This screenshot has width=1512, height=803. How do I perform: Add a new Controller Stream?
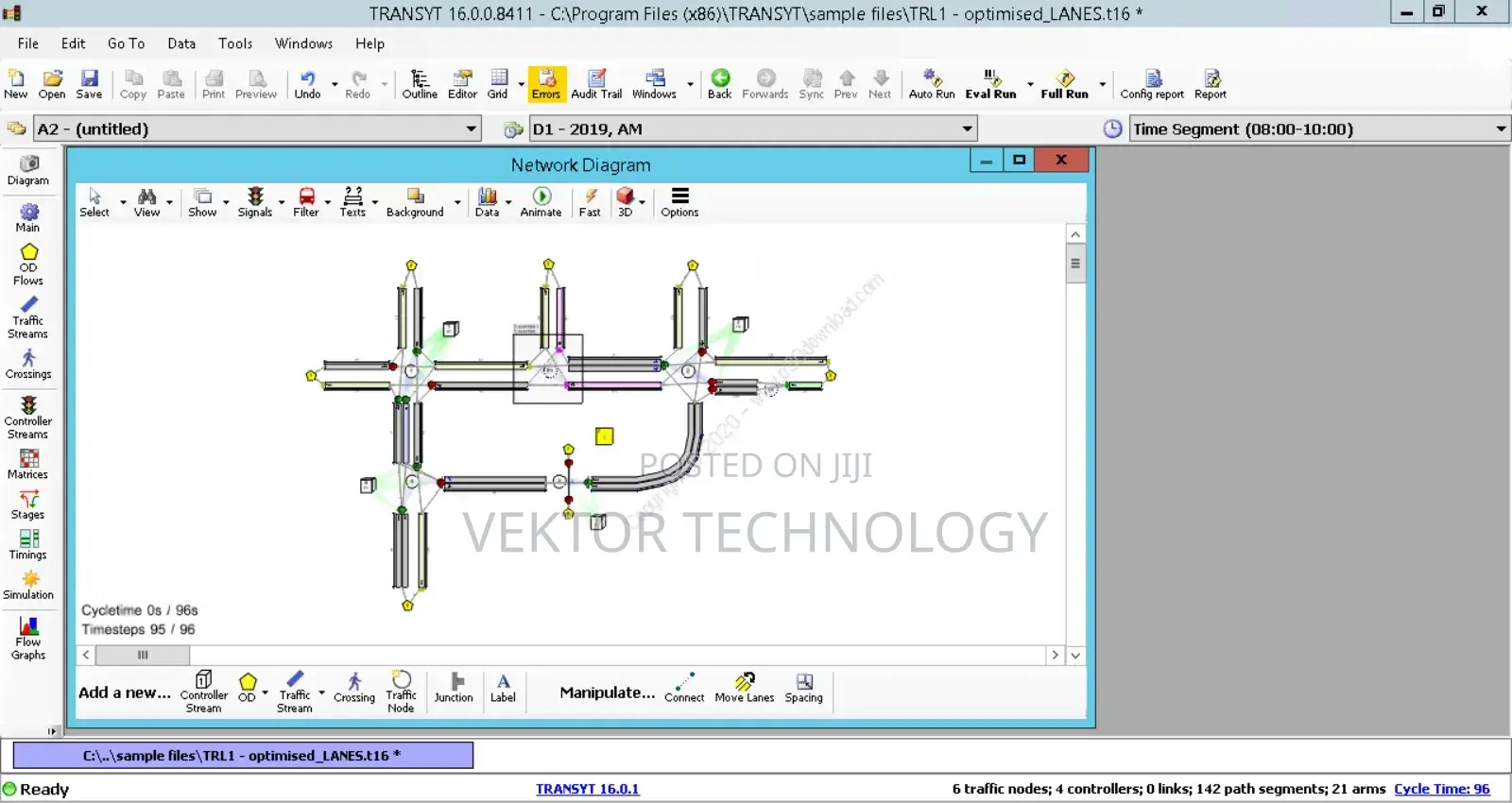point(203,692)
